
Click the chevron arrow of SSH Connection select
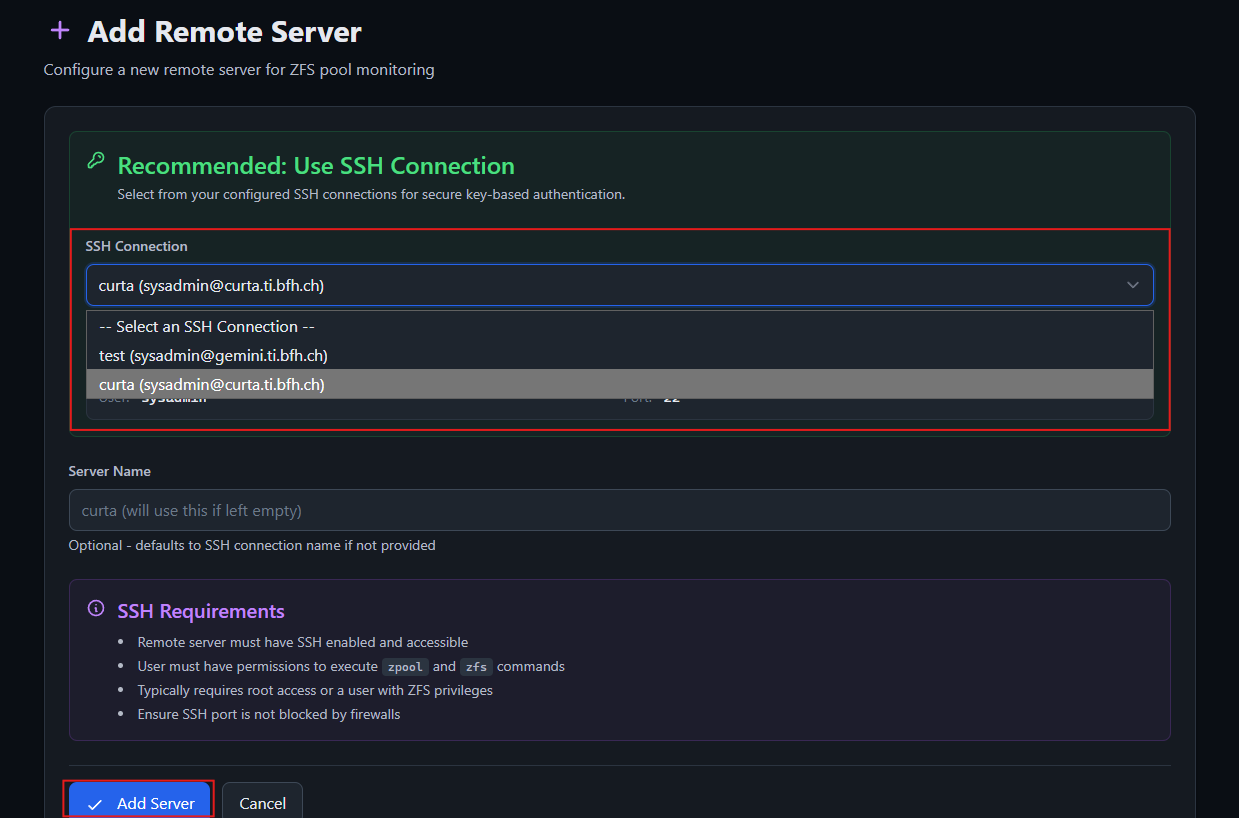(1133, 285)
